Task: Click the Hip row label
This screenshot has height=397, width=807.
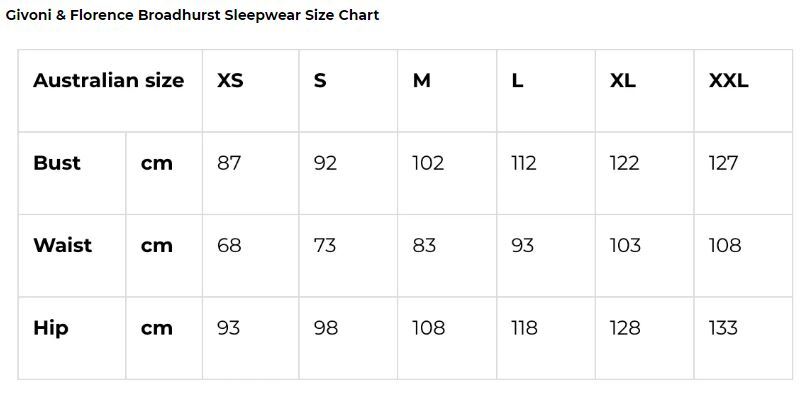Action: tap(50, 329)
